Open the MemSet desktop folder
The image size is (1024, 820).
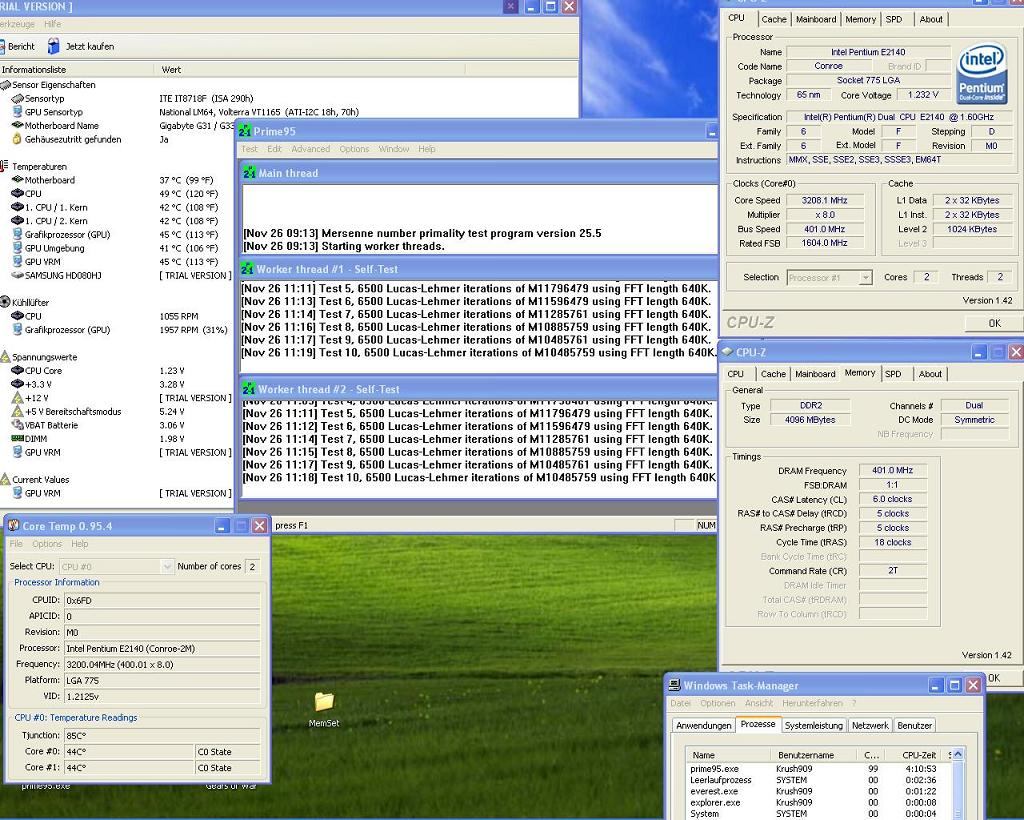324,702
